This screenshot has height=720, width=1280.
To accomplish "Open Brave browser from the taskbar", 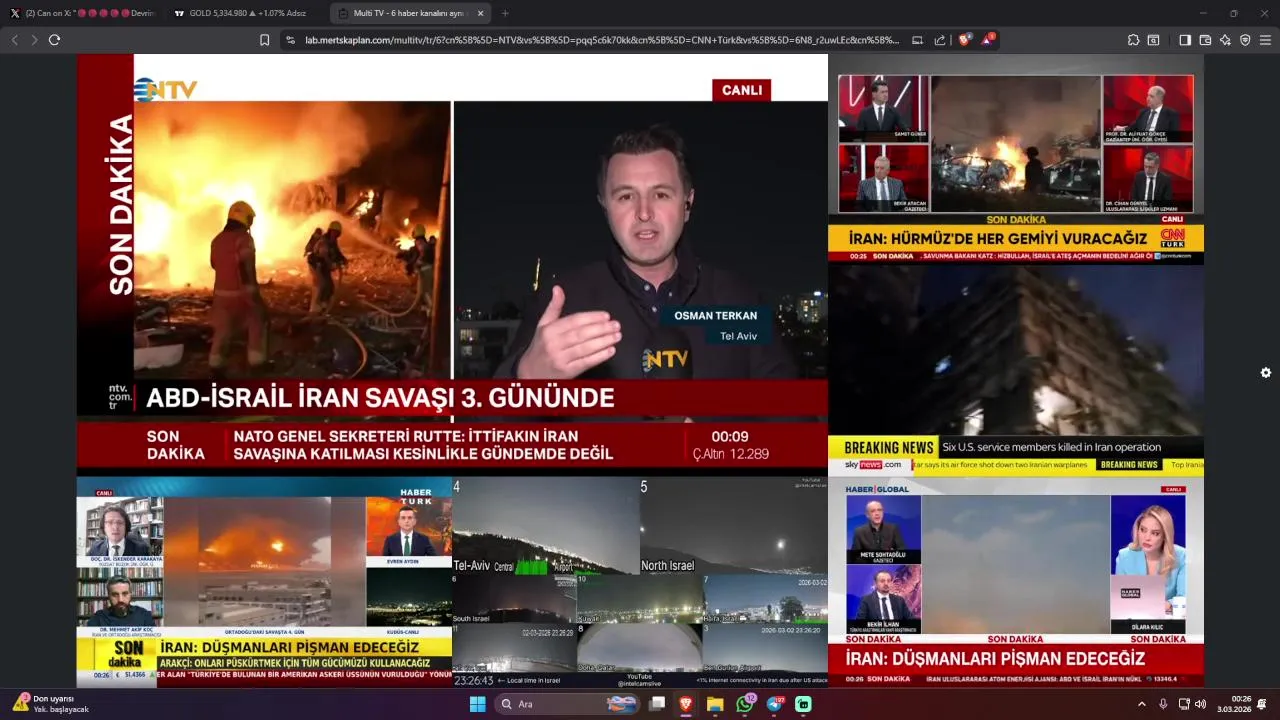I will pos(686,704).
